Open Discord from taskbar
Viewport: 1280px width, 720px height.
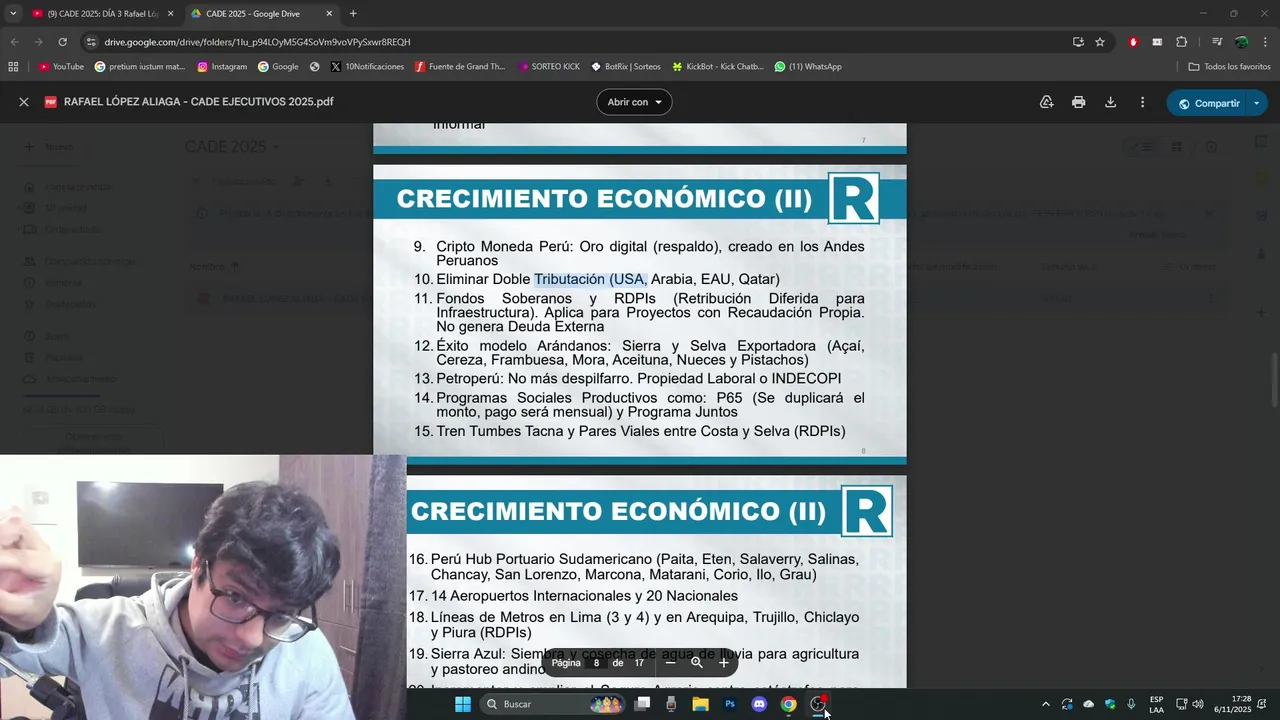[759, 704]
